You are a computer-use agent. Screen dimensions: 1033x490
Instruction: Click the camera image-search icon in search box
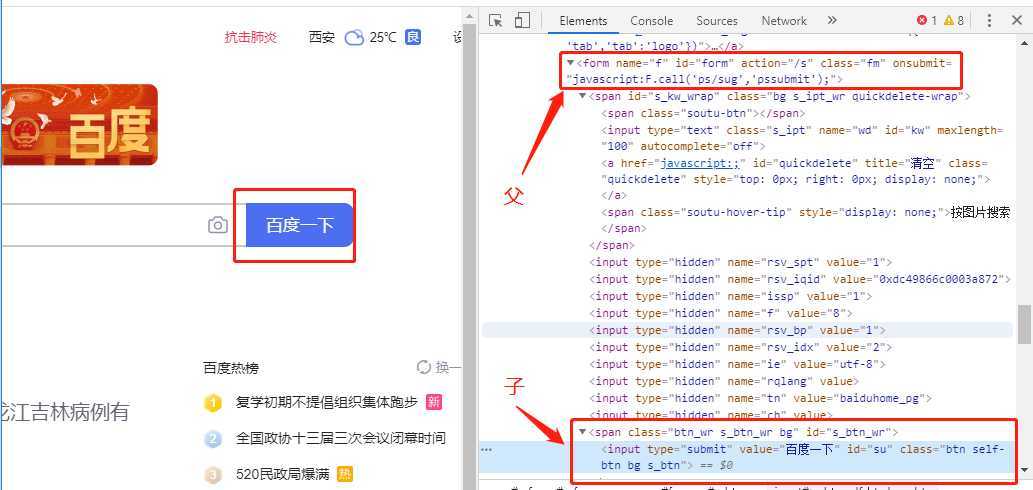[x=217, y=225]
